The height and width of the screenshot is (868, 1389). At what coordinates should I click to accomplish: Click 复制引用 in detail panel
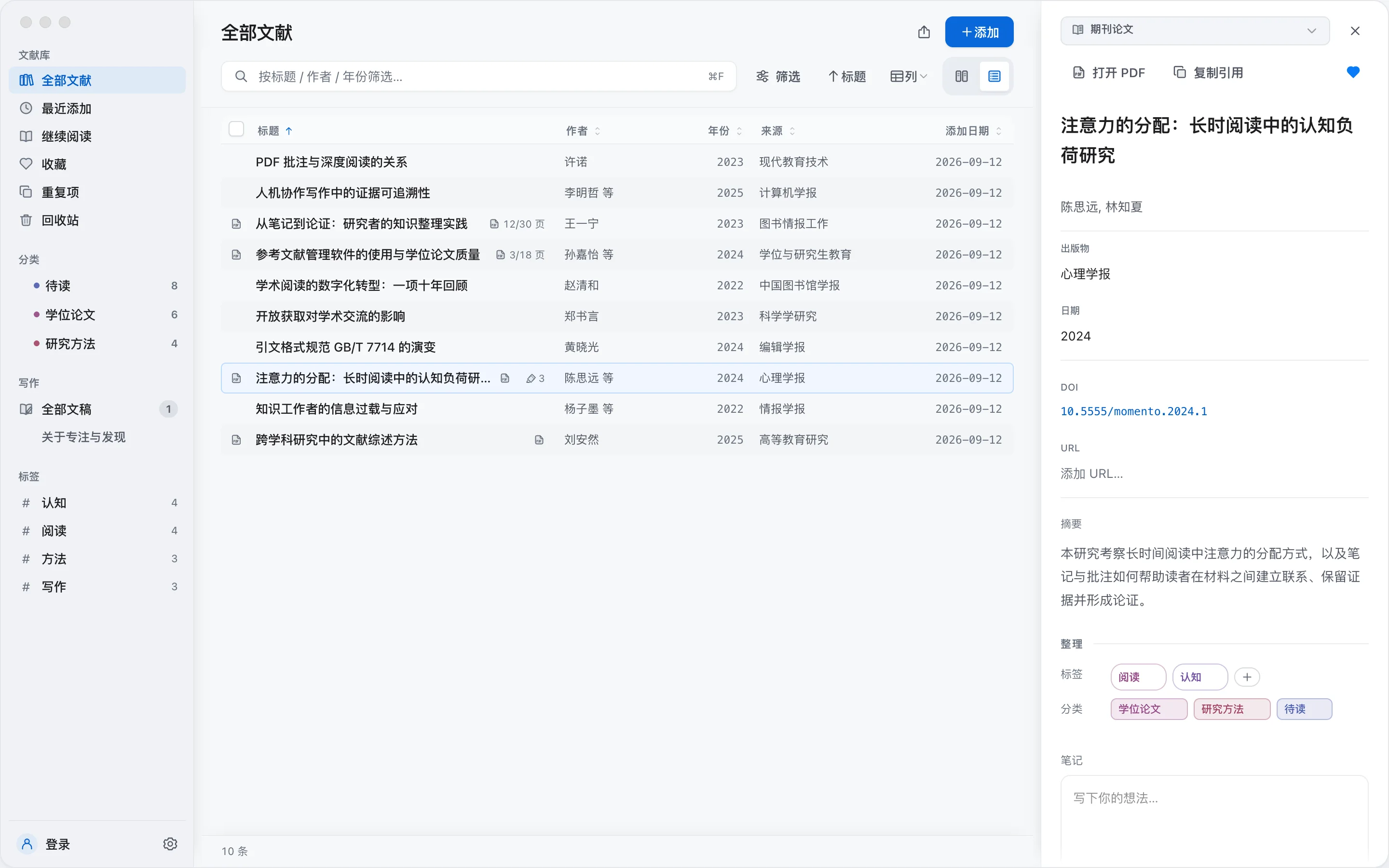pos(1208,73)
